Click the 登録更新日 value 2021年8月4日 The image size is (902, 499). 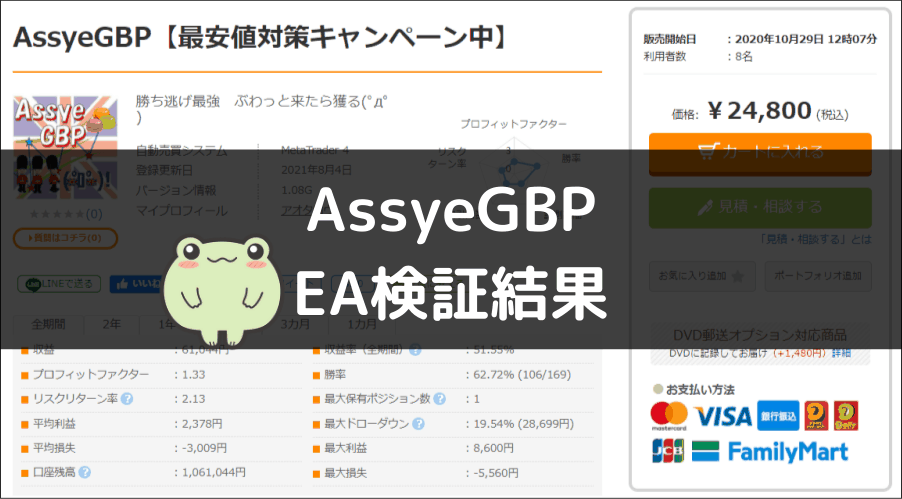[316, 170]
